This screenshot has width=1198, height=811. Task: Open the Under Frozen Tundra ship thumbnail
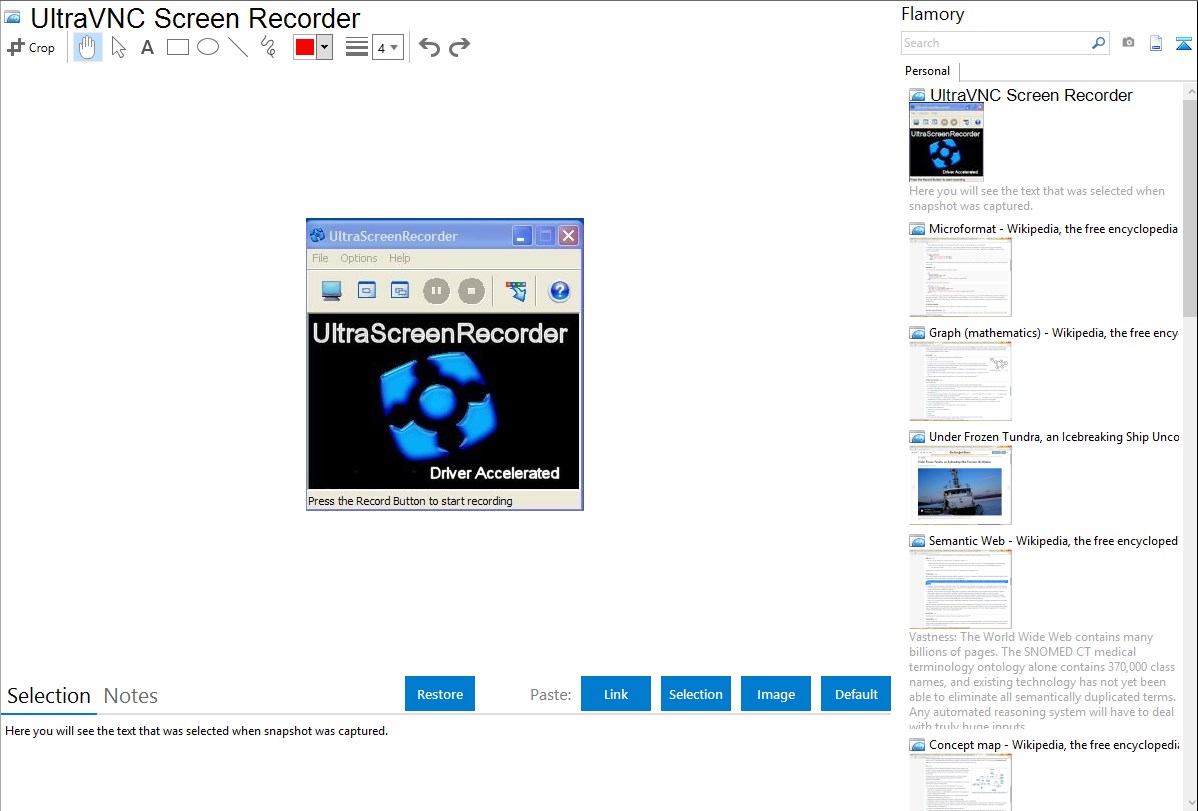tap(960, 485)
